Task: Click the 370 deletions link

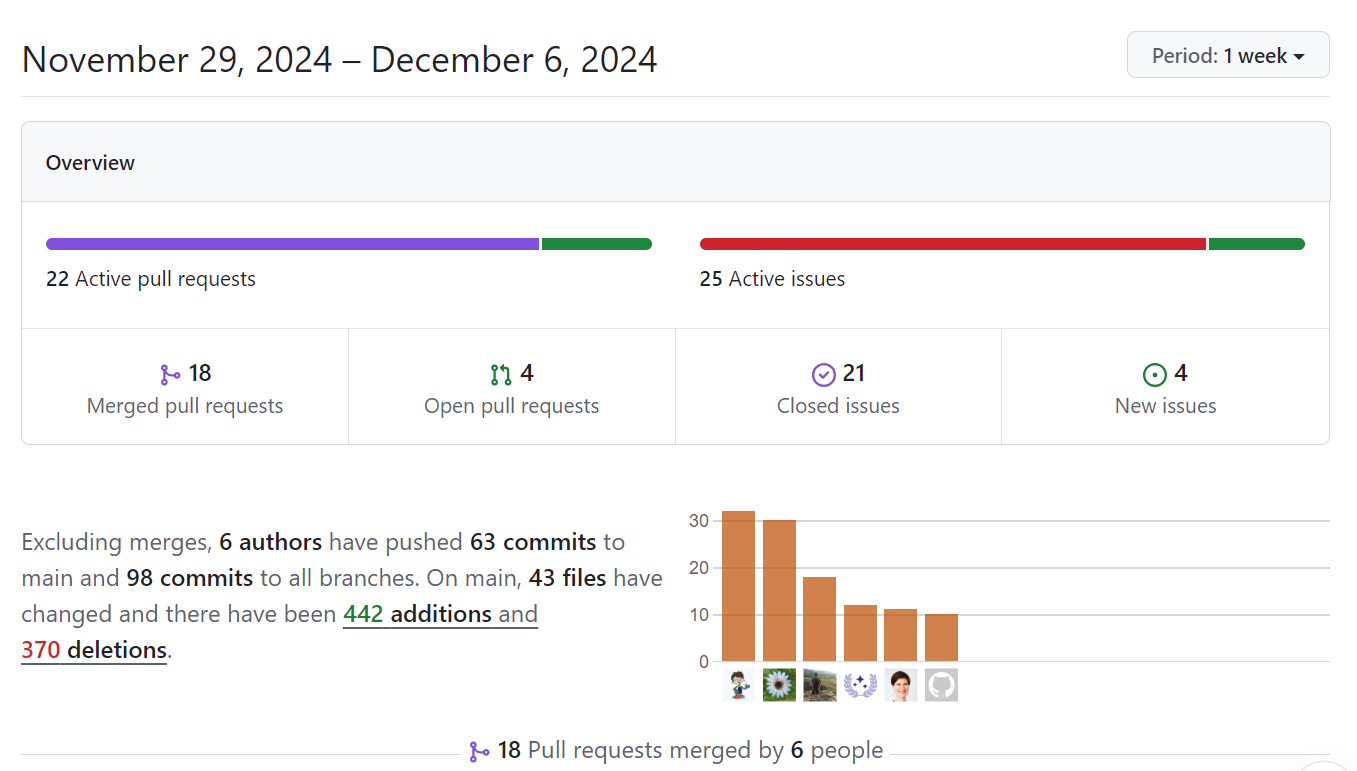Action: tap(94, 650)
